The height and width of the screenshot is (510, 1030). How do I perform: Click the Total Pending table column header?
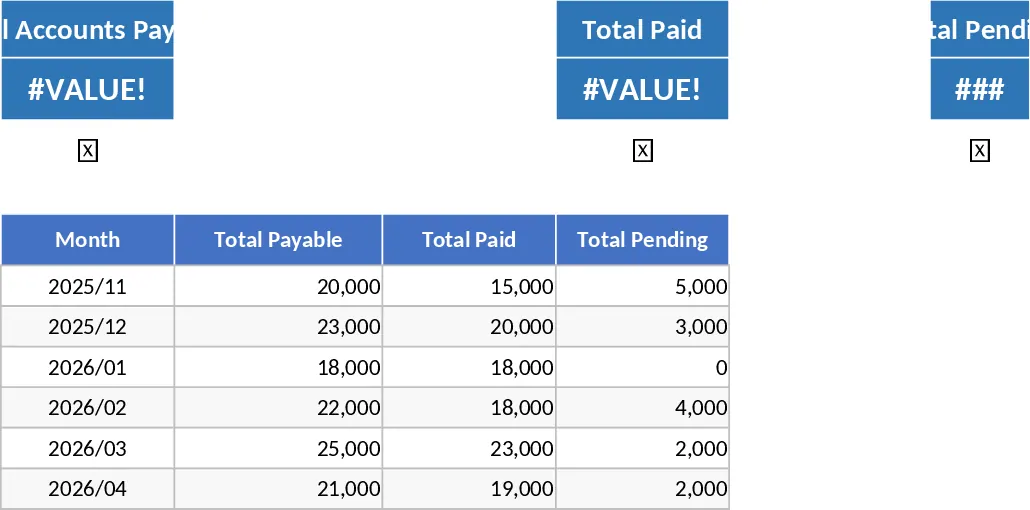click(x=642, y=239)
